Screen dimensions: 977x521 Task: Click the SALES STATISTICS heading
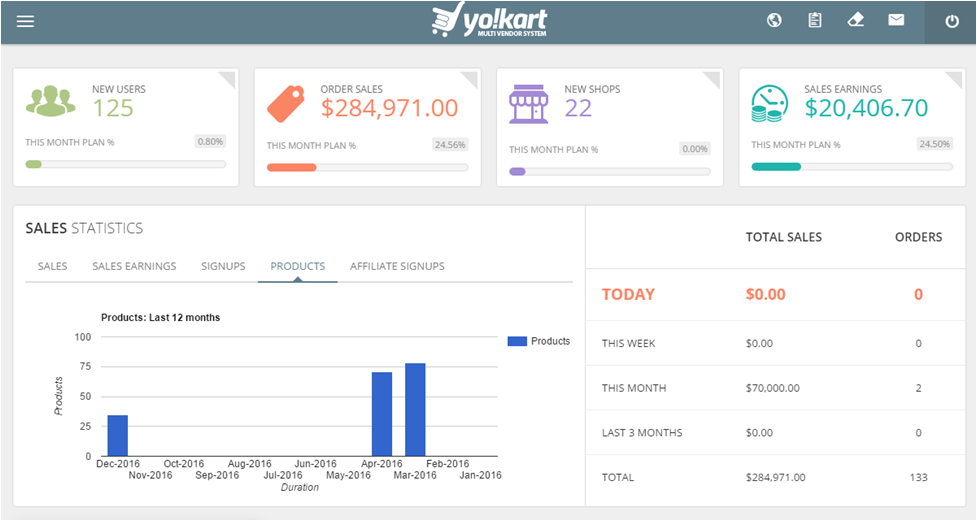click(84, 228)
